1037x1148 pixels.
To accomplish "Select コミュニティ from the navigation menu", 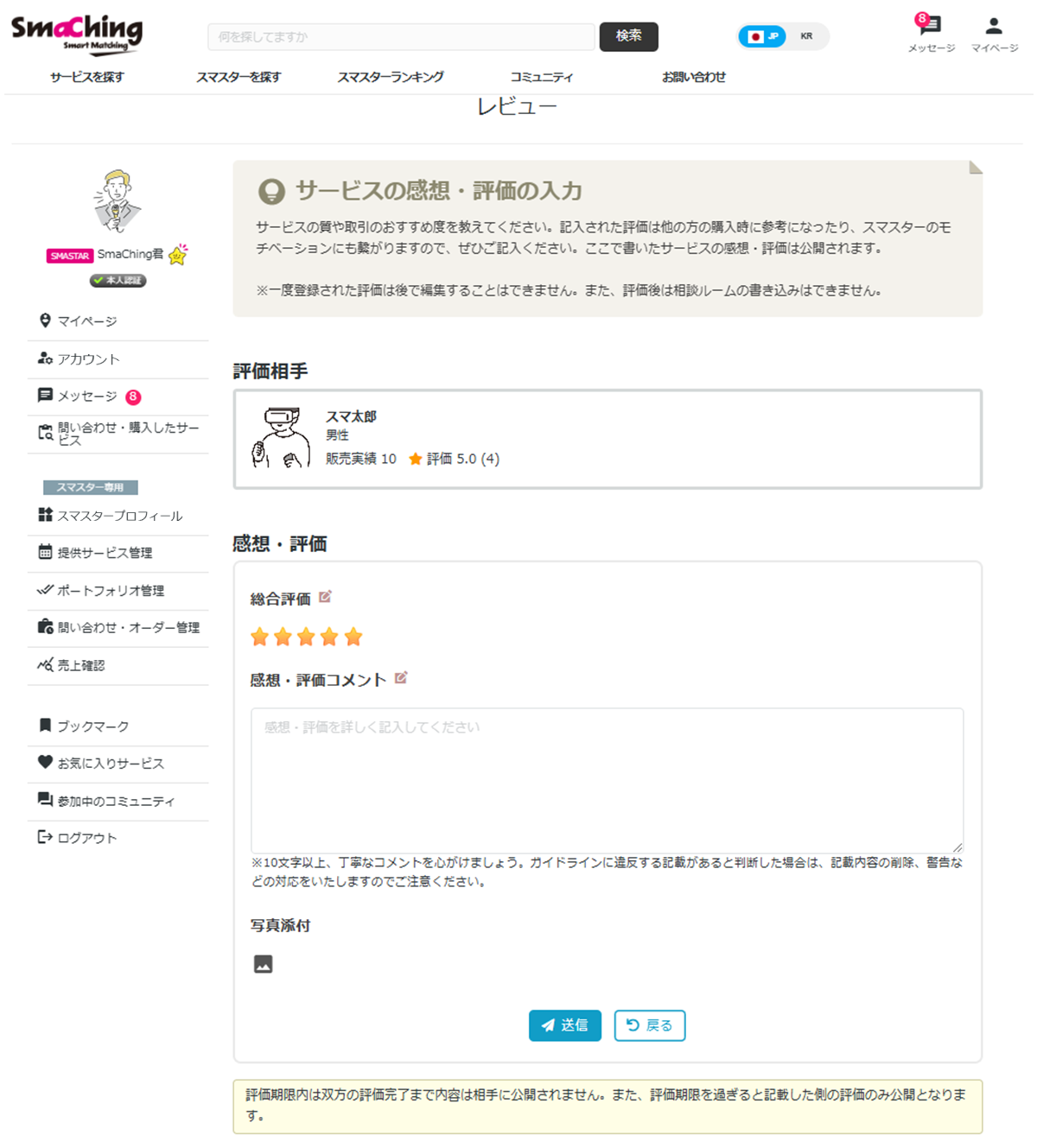I will tap(541, 77).
